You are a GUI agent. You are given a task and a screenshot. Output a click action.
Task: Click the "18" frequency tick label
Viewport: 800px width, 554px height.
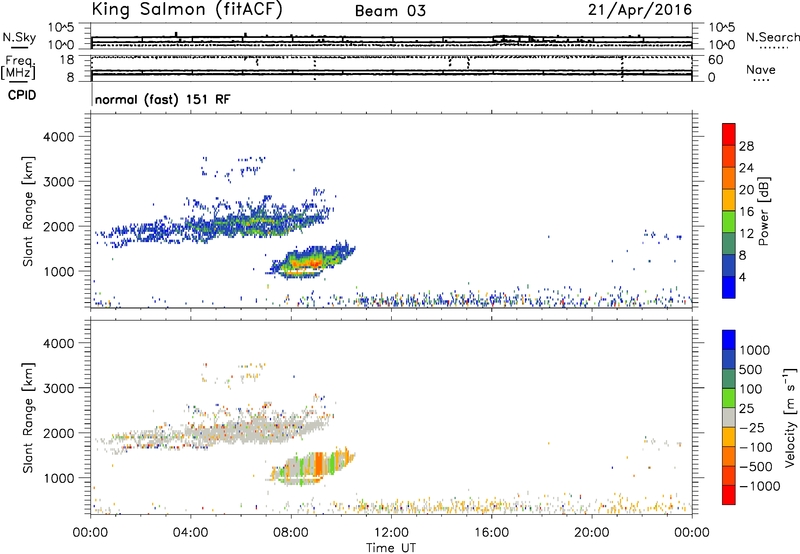pos(67,60)
